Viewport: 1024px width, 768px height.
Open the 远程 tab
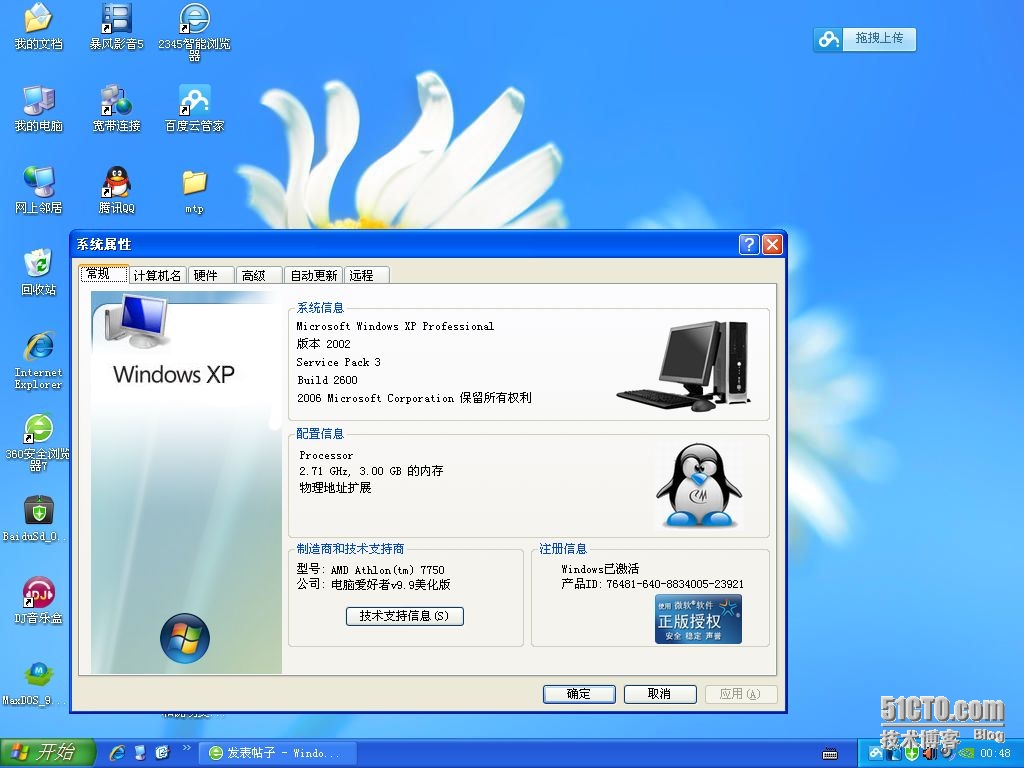[x=367, y=276]
